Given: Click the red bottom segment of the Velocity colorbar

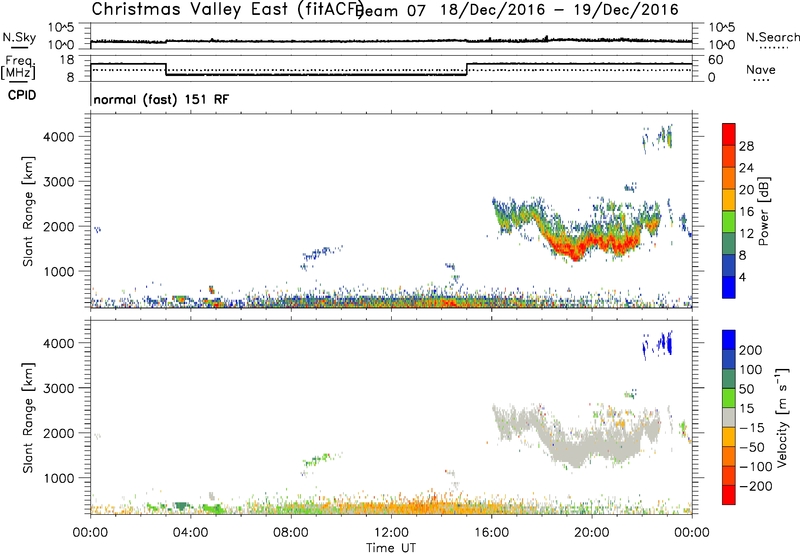Looking at the screenshot, I should 729,495.
